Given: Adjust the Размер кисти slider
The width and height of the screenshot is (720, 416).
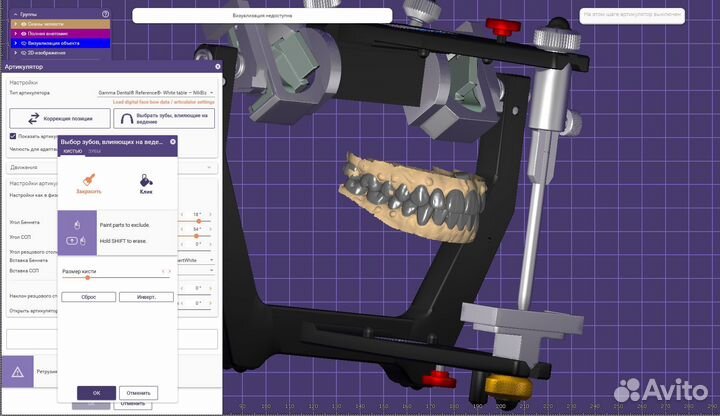Looking at the screenshot, I should click(87, 277).
